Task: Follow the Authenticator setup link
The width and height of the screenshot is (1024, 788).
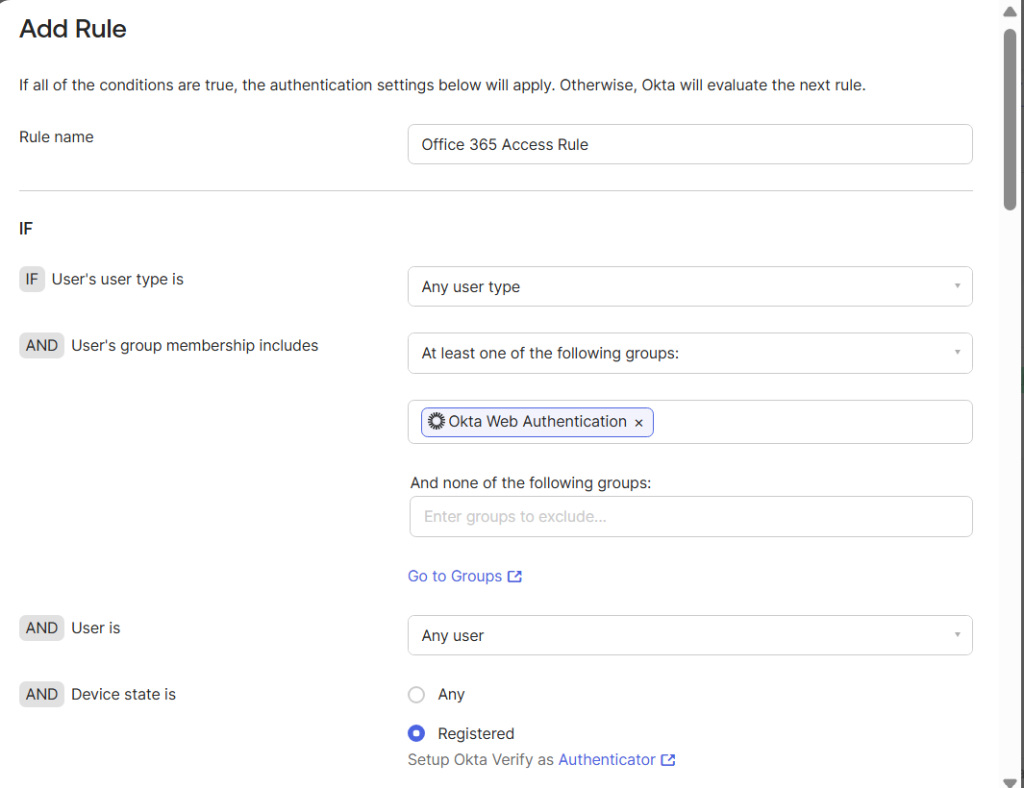Action: [x=606, y=760]
